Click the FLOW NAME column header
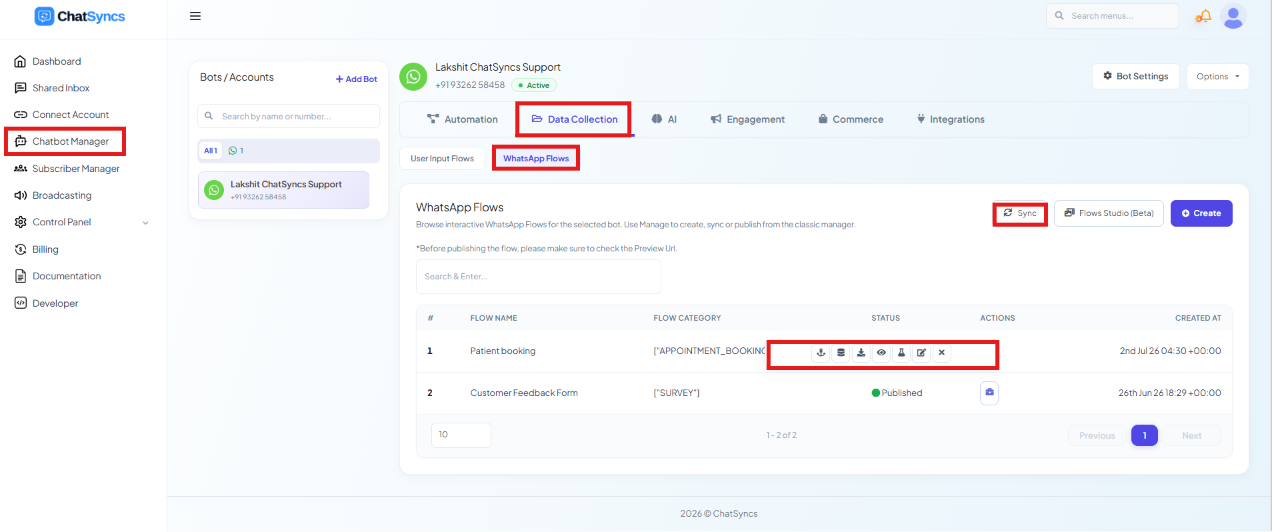Viewport: 1272px width, 532px height. point(494,318)
